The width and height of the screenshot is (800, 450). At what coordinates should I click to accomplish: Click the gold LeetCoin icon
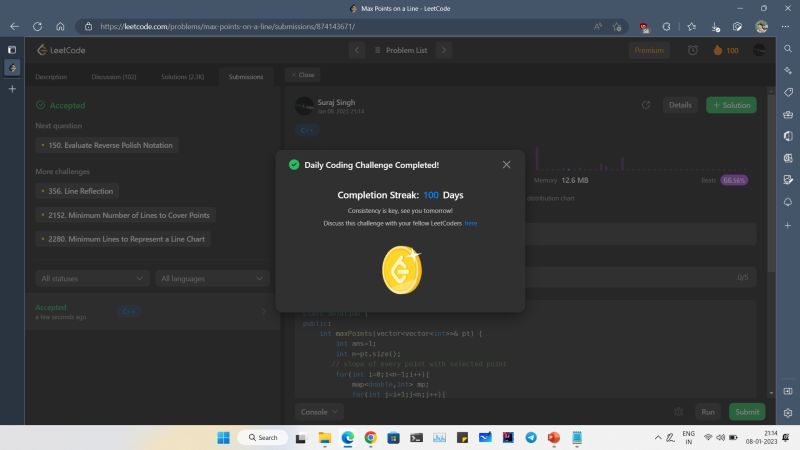[x=402, y=270]
